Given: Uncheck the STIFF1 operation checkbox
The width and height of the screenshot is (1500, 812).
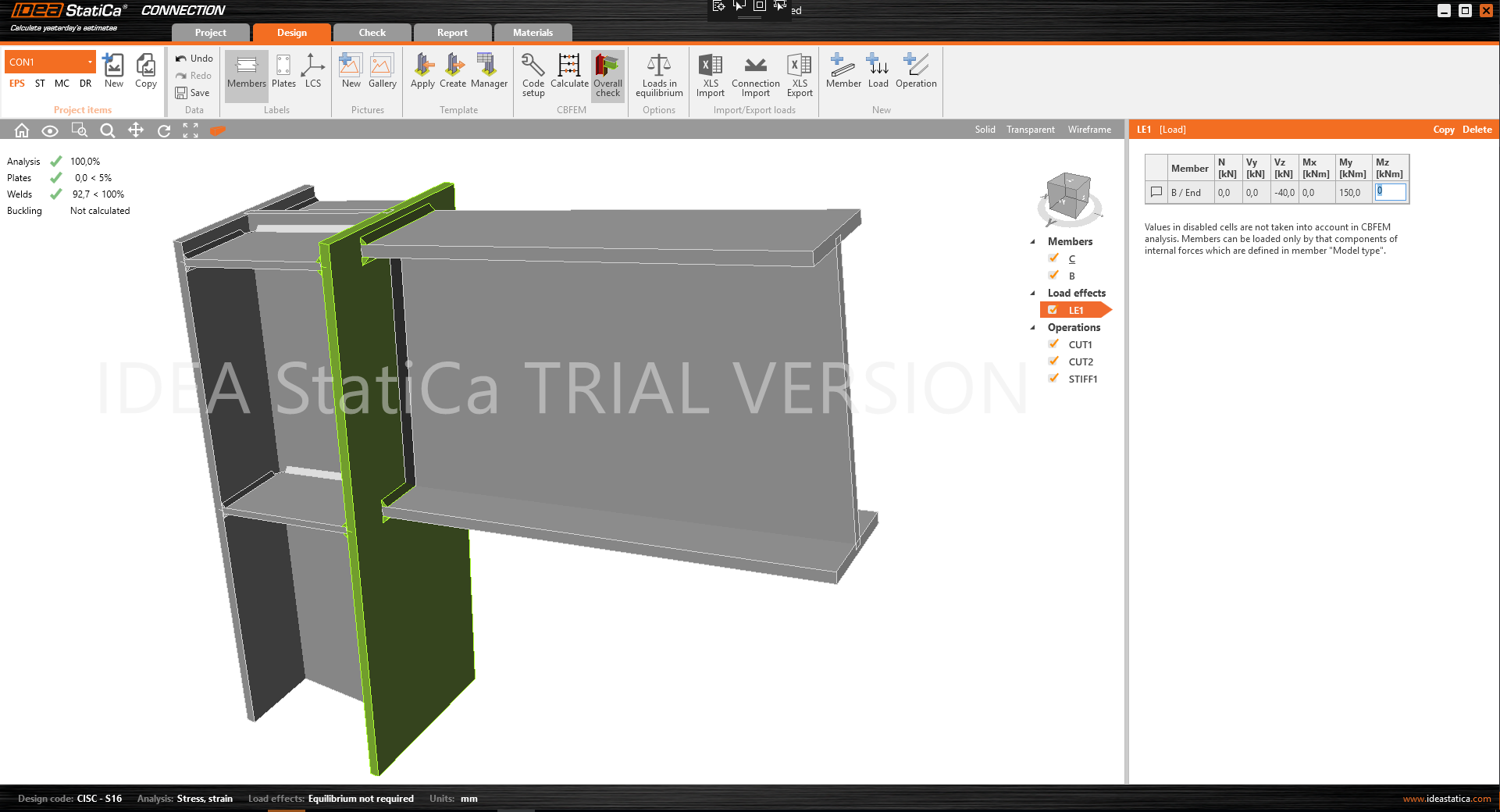Looking at the screenshot, I should [x=1053, y=379].
